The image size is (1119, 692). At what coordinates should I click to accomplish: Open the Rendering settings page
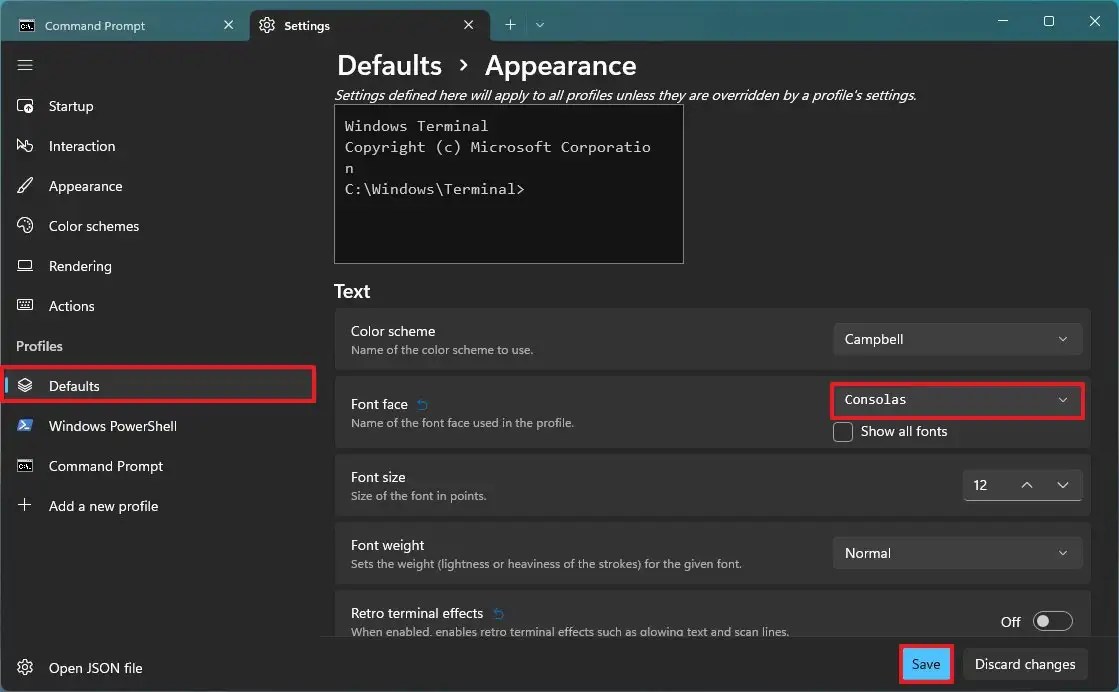tap(79, 266)
